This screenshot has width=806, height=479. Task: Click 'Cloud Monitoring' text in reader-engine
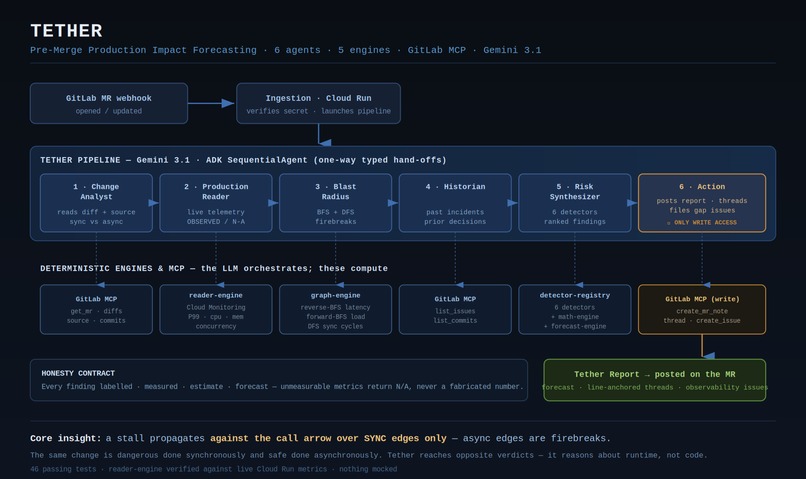pos(216,307)
